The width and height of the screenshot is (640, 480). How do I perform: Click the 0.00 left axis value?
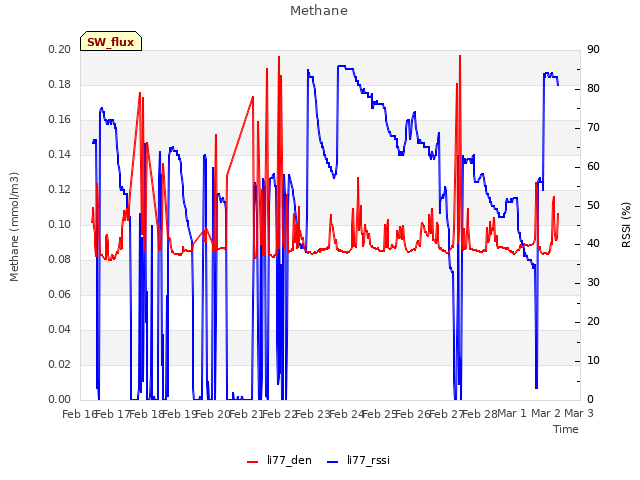(60, 400)
